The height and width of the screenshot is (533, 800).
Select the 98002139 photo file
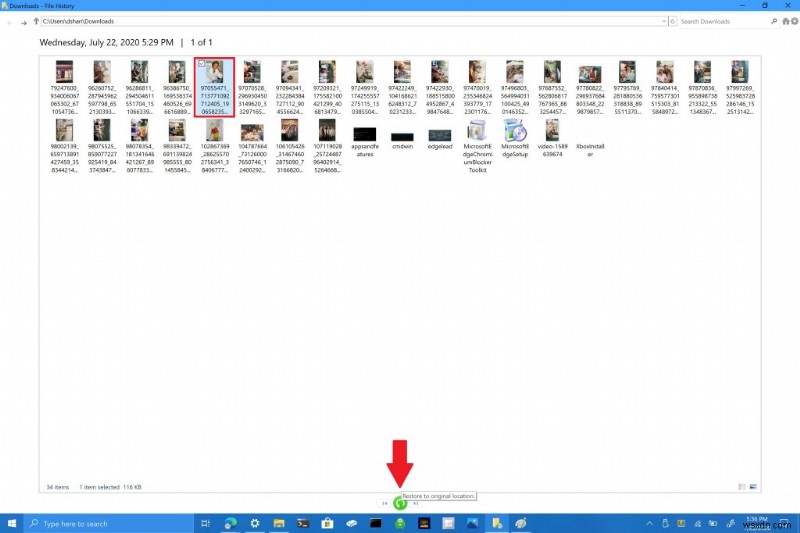point(64,146)
